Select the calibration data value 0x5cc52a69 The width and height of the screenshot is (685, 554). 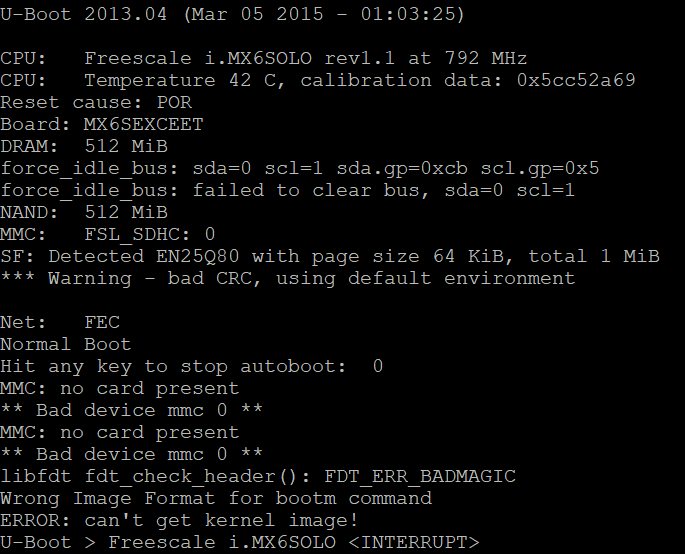[576, 80]
